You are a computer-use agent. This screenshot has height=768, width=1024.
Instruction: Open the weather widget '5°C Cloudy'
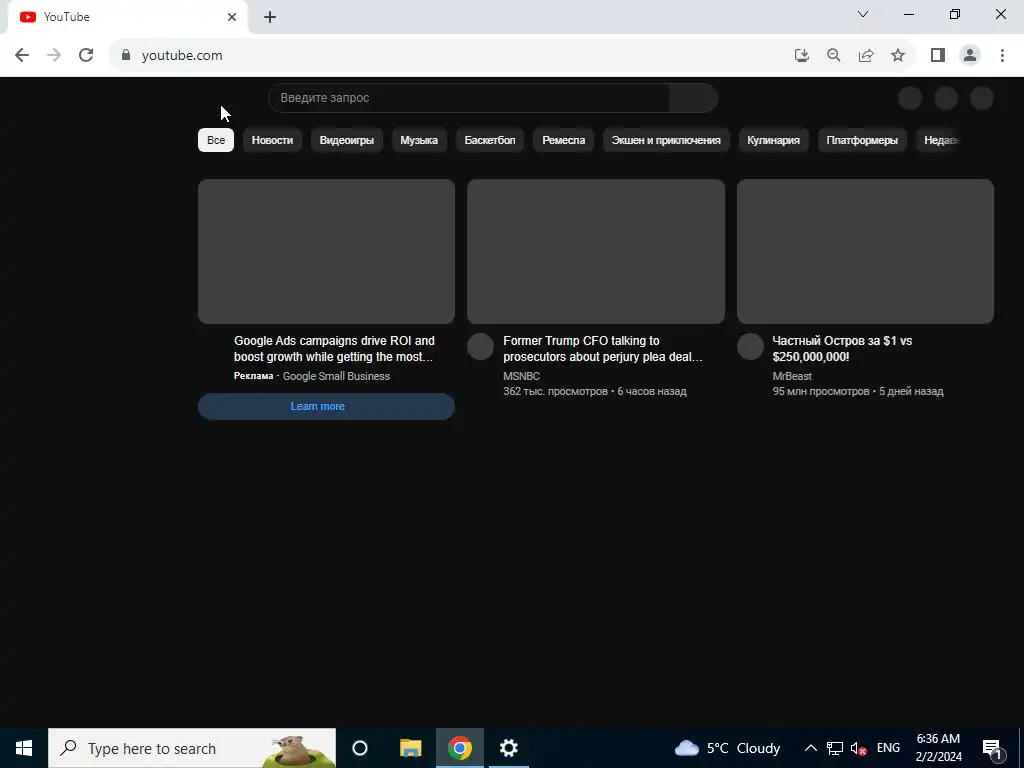(728, 748)
